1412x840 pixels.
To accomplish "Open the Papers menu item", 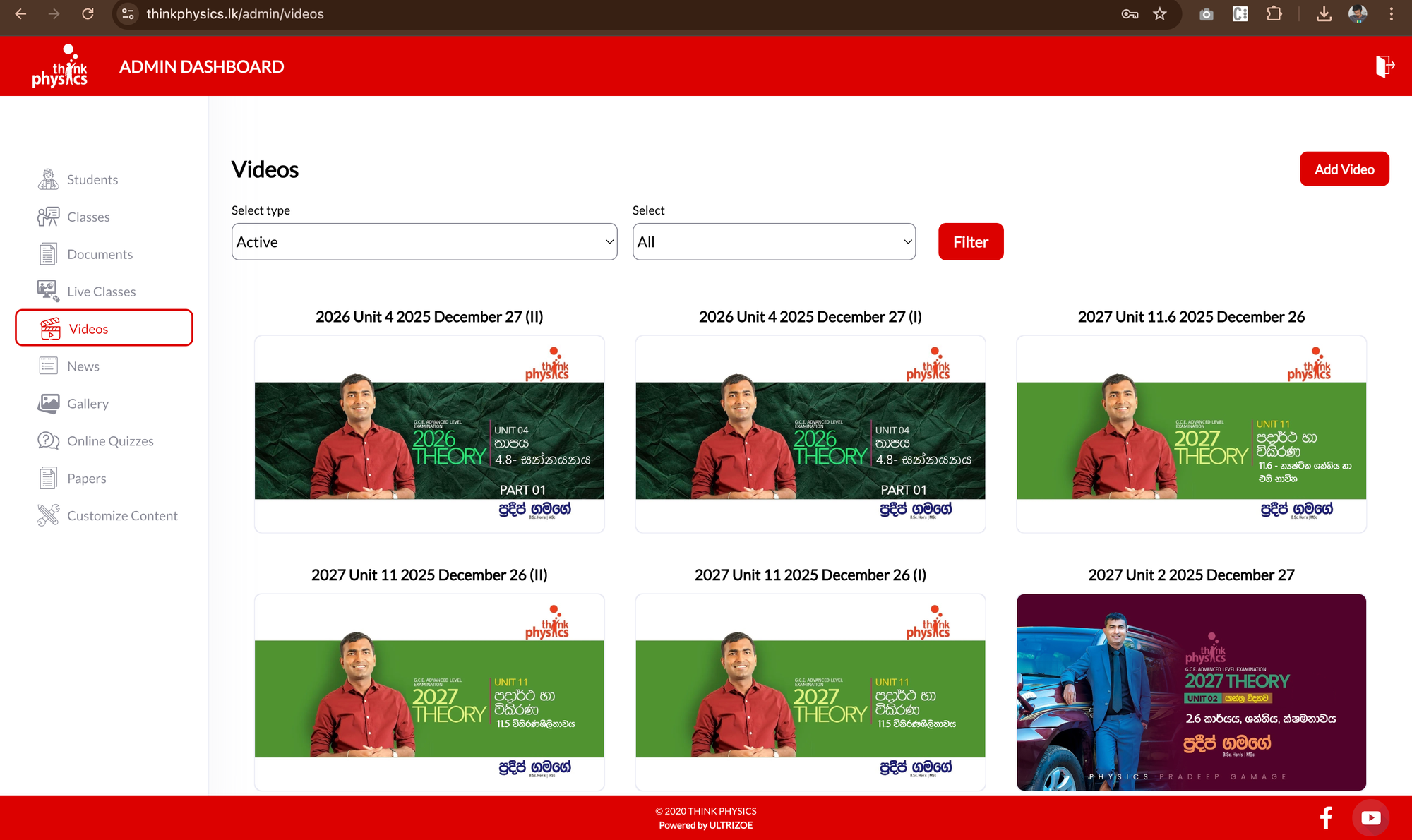I will 86,479.
